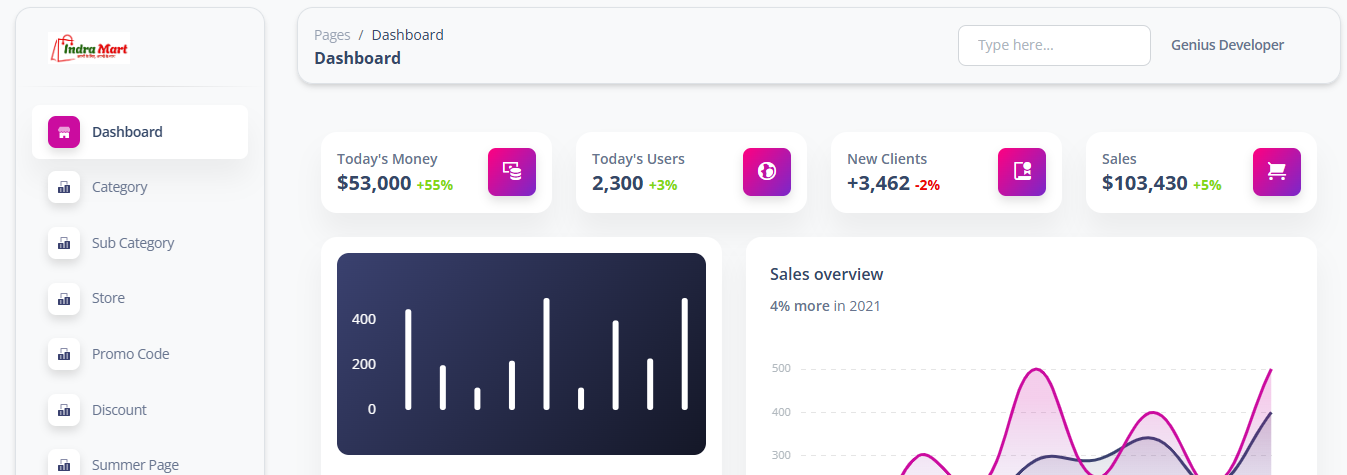Screen dimensions: 1347x475
Task: Go to the Store page
Action: (x=108, y=298)
